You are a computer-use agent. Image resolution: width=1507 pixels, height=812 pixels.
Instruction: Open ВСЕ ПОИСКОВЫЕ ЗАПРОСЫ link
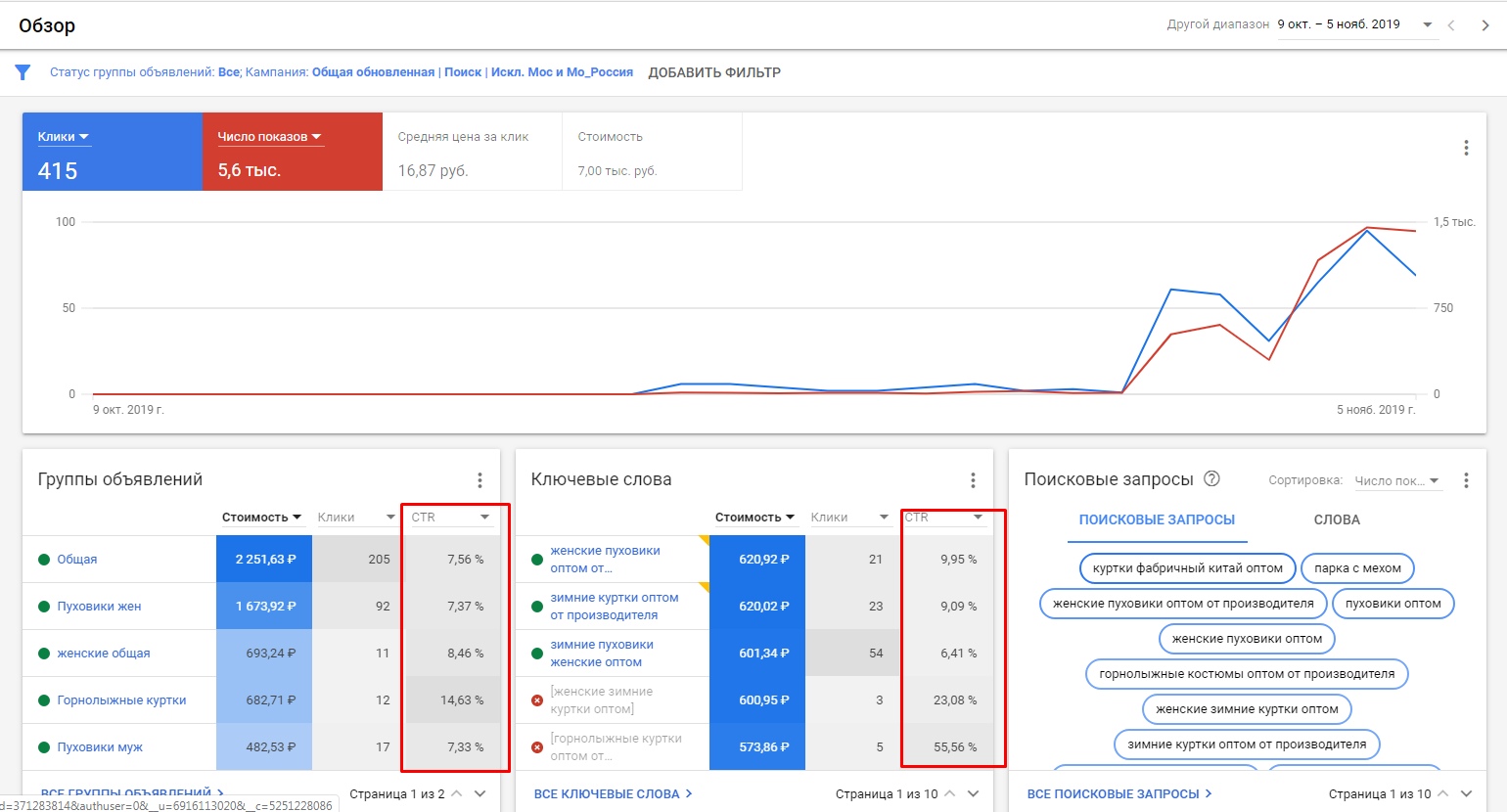1120,793
